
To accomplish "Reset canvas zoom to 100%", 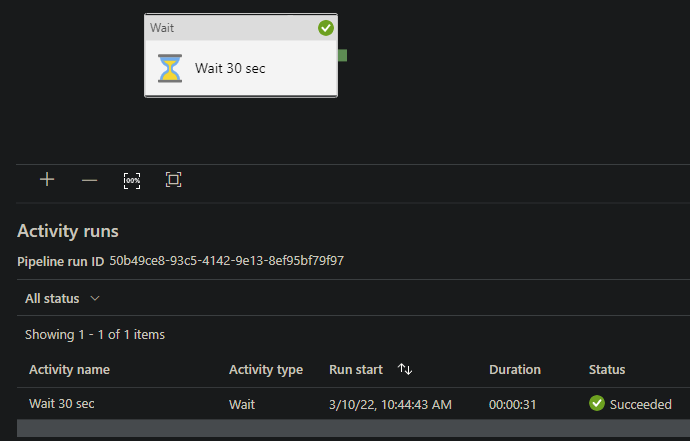I will (132, 180).
